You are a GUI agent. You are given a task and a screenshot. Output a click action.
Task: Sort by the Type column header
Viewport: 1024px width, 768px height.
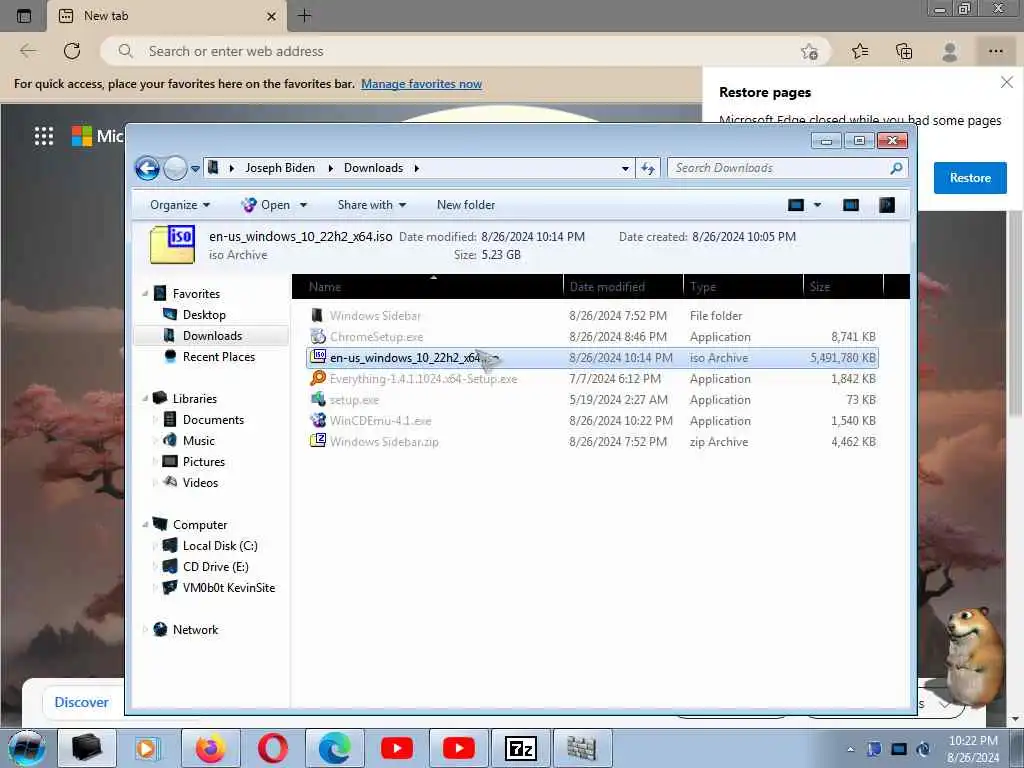pyautogui.click(x=743, y=287)
